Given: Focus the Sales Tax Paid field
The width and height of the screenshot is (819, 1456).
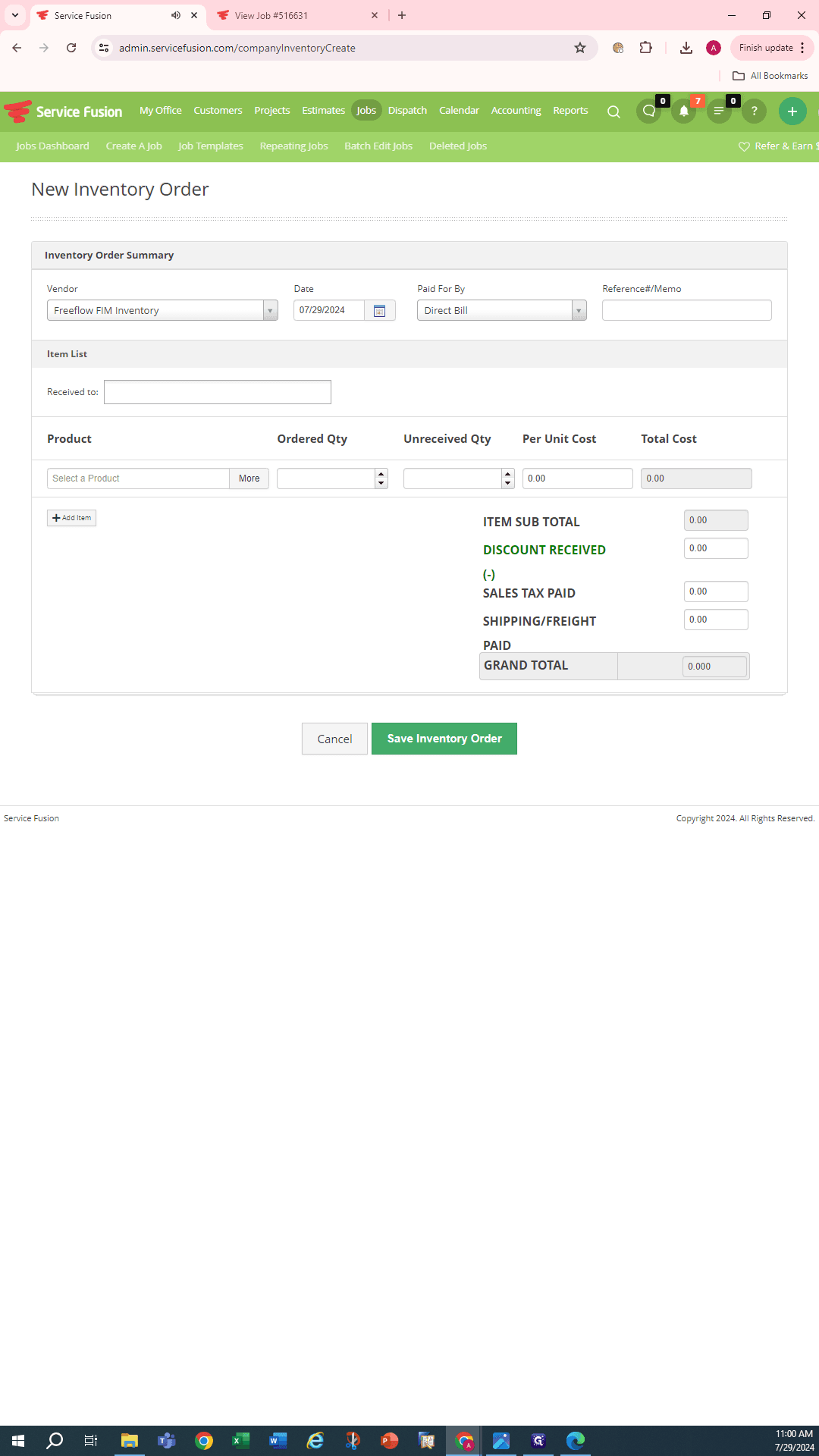Looking at the screenshot, I should [716, 591].
